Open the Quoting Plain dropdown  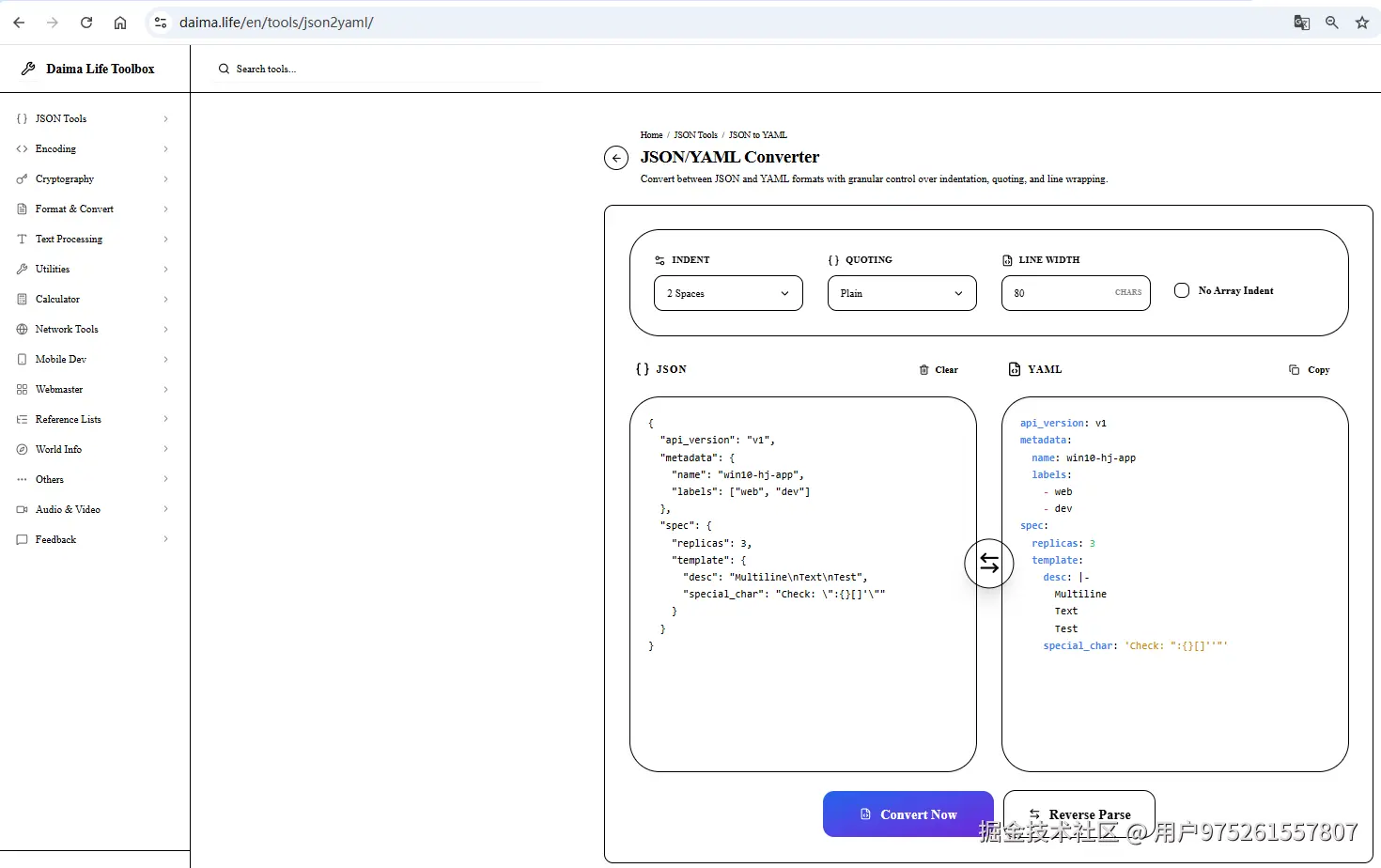[x=902, y=293]
